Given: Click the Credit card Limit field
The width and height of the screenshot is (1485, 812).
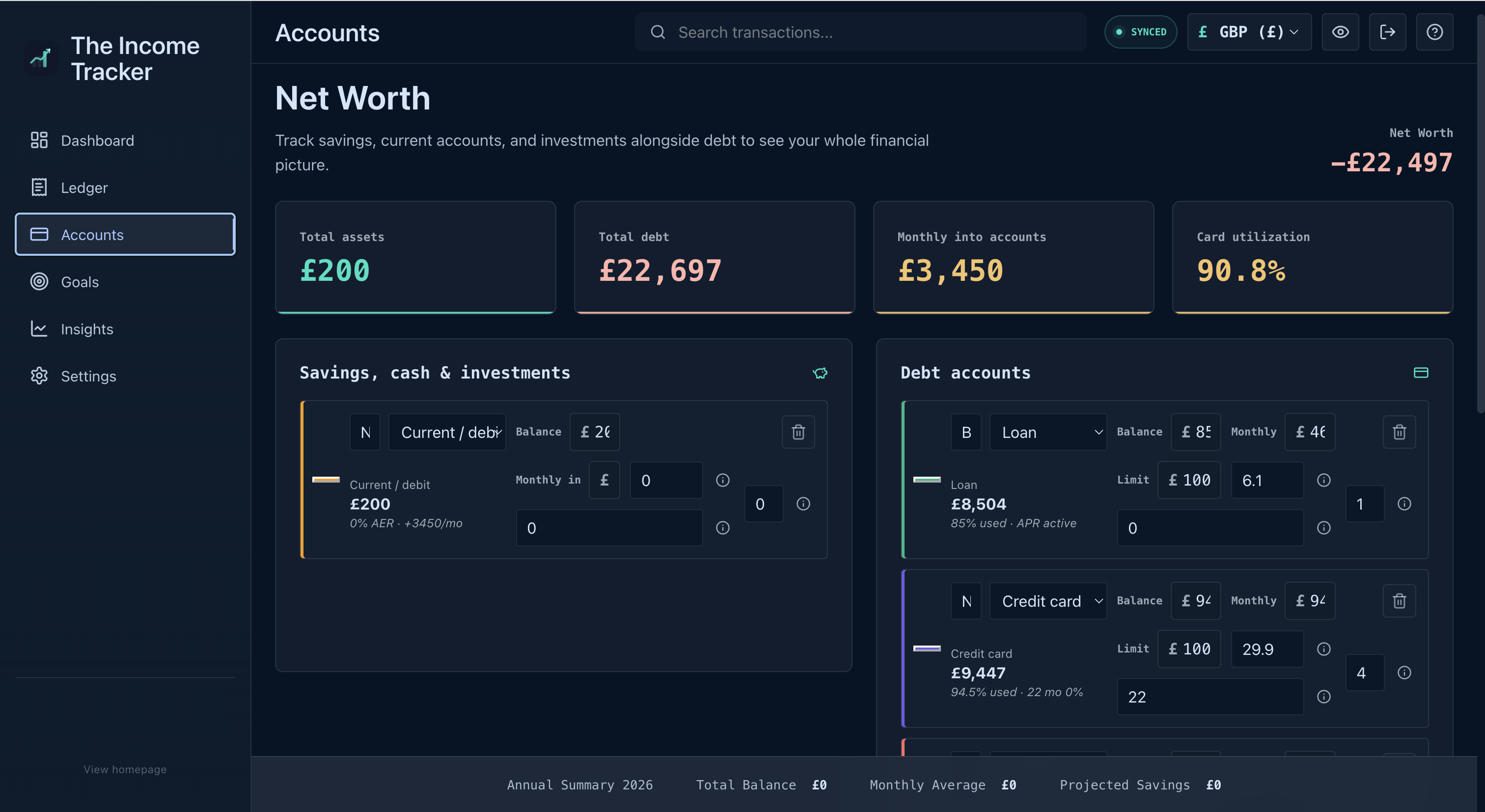Looking at the screenshot, I should (x=1189, y=649).
